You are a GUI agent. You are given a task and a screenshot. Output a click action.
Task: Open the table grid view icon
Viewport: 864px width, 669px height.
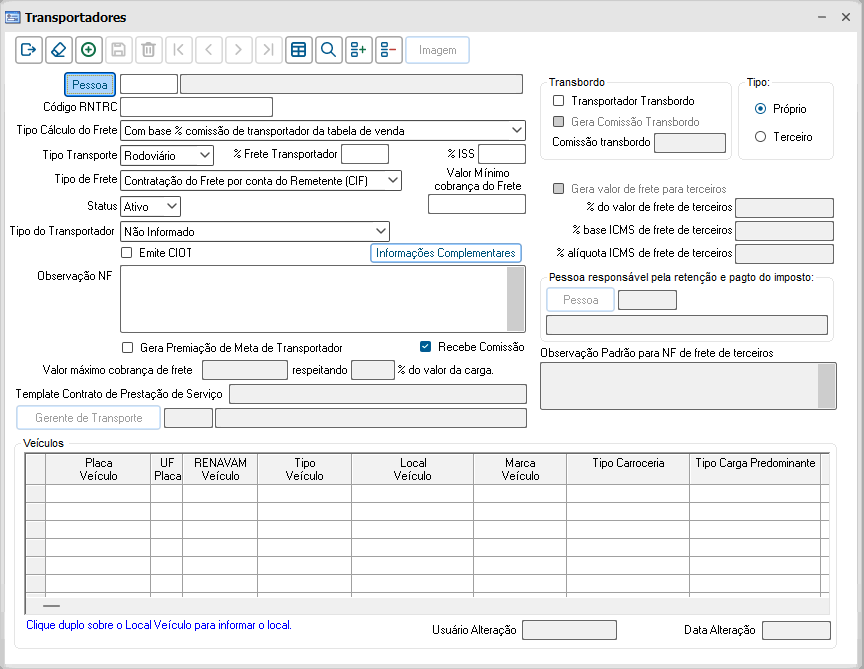[299, 50]
